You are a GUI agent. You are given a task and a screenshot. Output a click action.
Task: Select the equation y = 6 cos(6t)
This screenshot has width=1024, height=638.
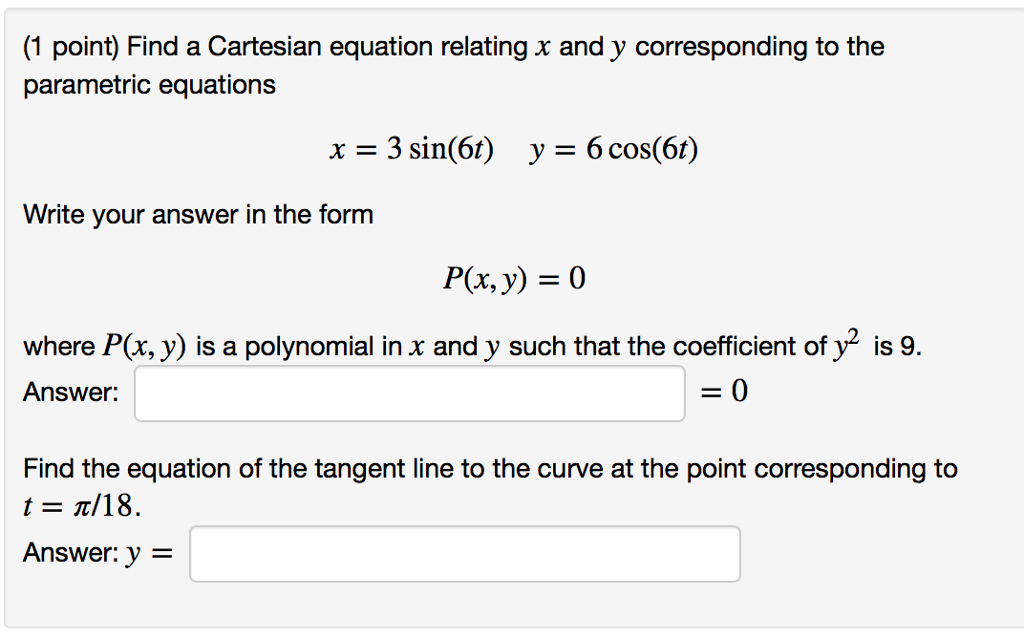point(615,150)
